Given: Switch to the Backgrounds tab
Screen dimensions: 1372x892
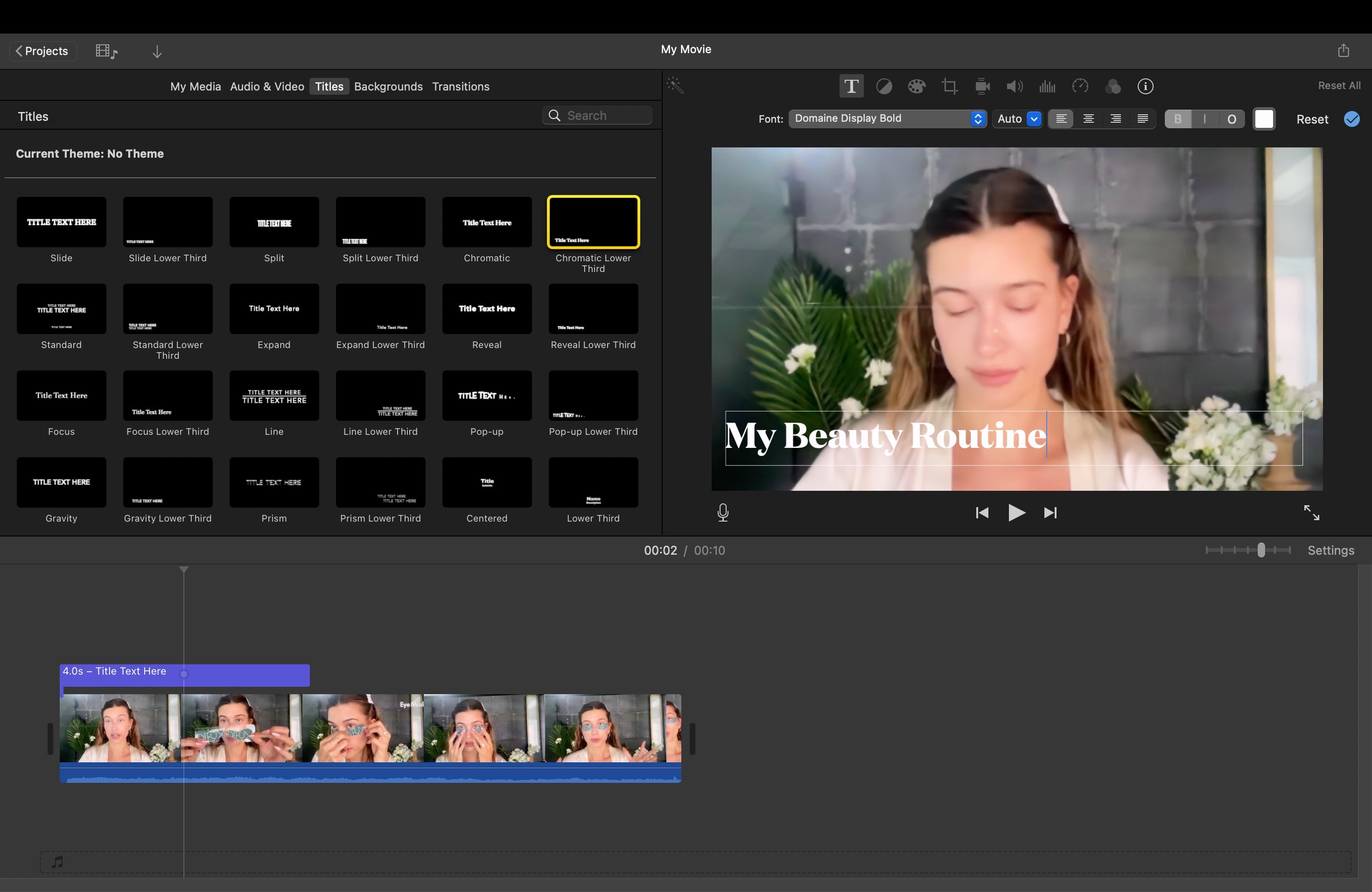Looking at the screenshot, I should 388,86.
